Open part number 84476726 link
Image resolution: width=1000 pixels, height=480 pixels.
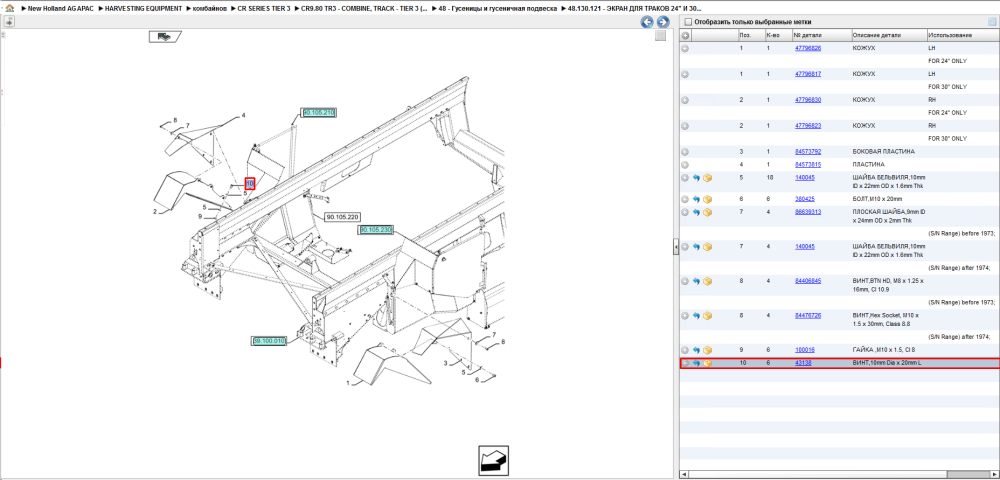(808, 316)
